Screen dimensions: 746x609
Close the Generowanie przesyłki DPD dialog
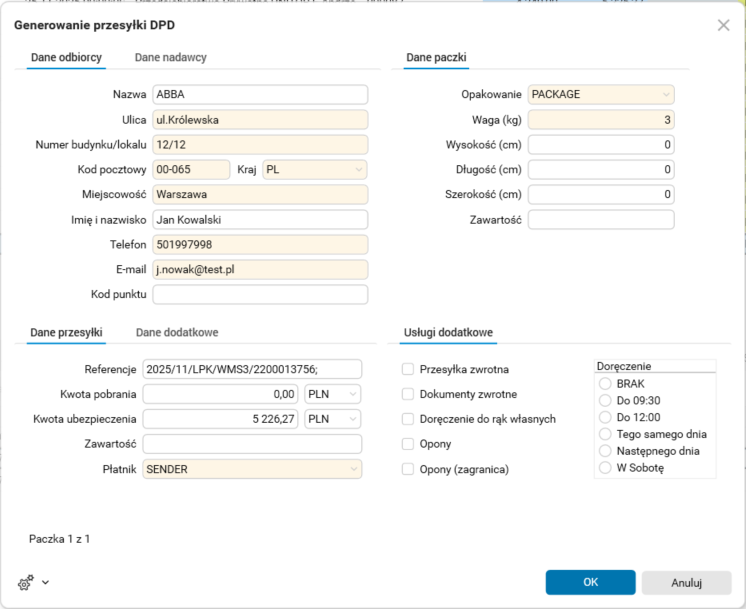point(724,25)
